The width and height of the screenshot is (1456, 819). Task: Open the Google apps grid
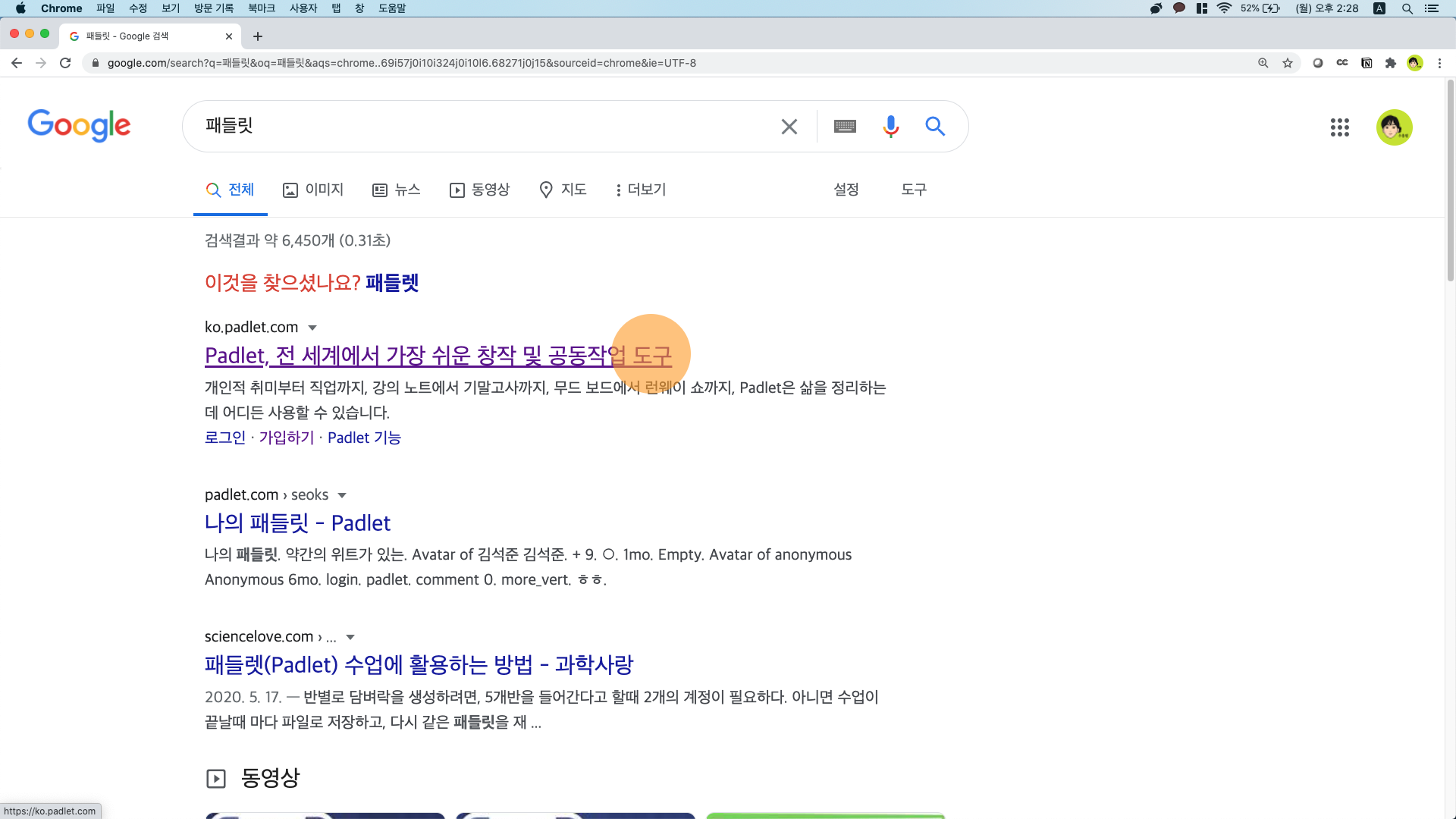coord(1339,127)
